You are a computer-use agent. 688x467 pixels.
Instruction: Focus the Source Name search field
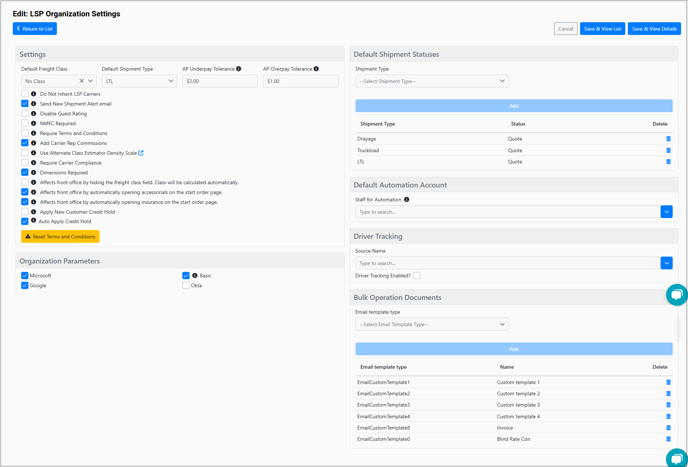pos(508,263)
